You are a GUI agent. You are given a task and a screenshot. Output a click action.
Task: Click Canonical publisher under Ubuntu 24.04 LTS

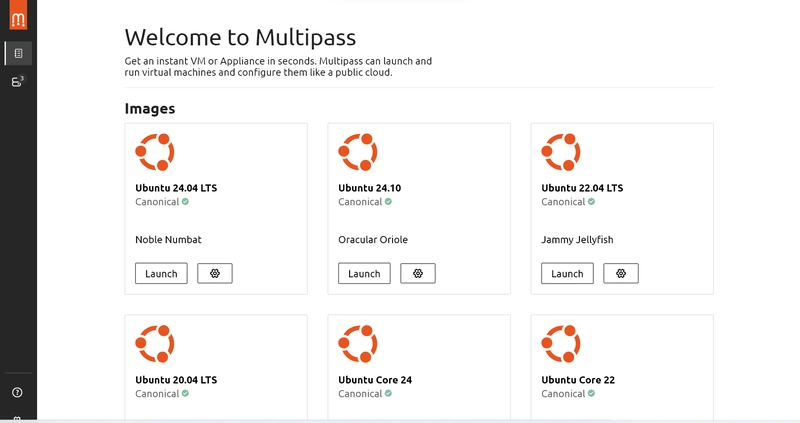click(x=157, y=202)
